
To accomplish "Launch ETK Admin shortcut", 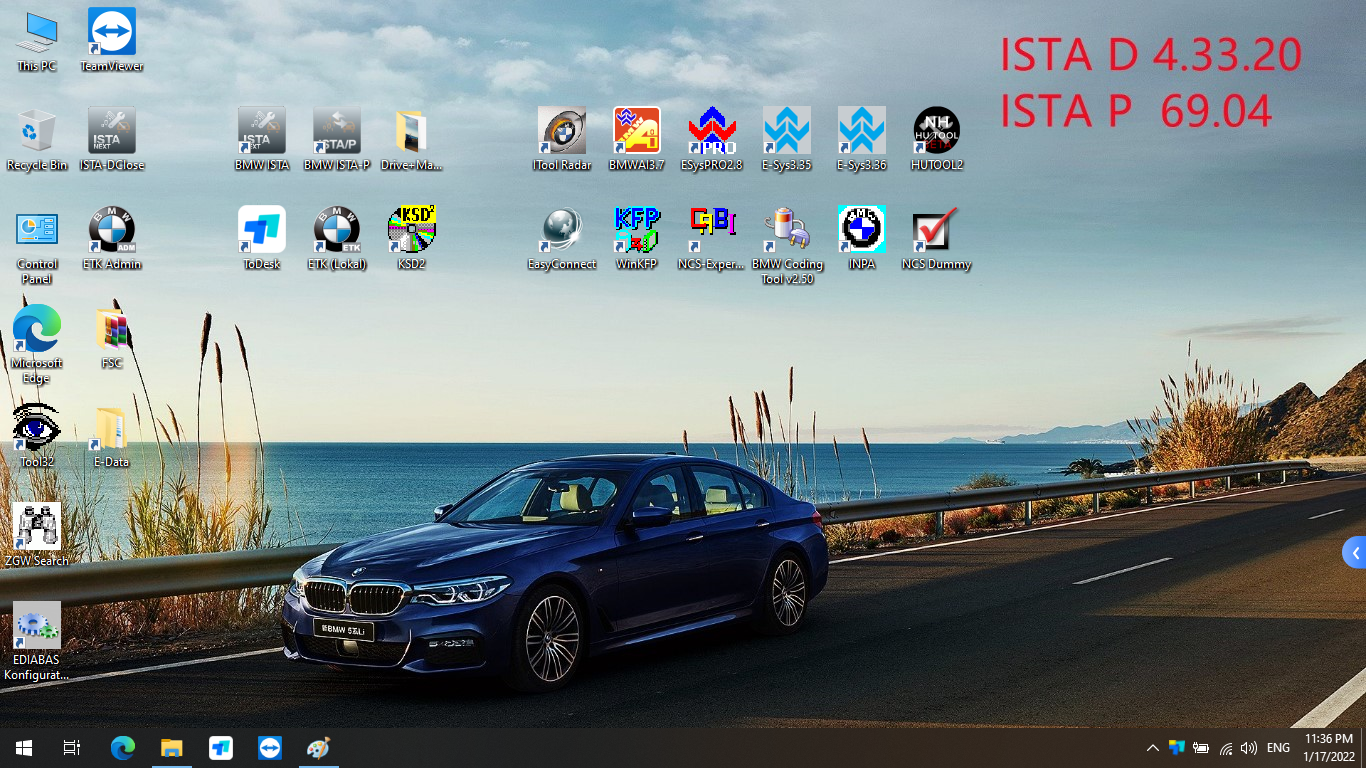I will coord(112,238).
